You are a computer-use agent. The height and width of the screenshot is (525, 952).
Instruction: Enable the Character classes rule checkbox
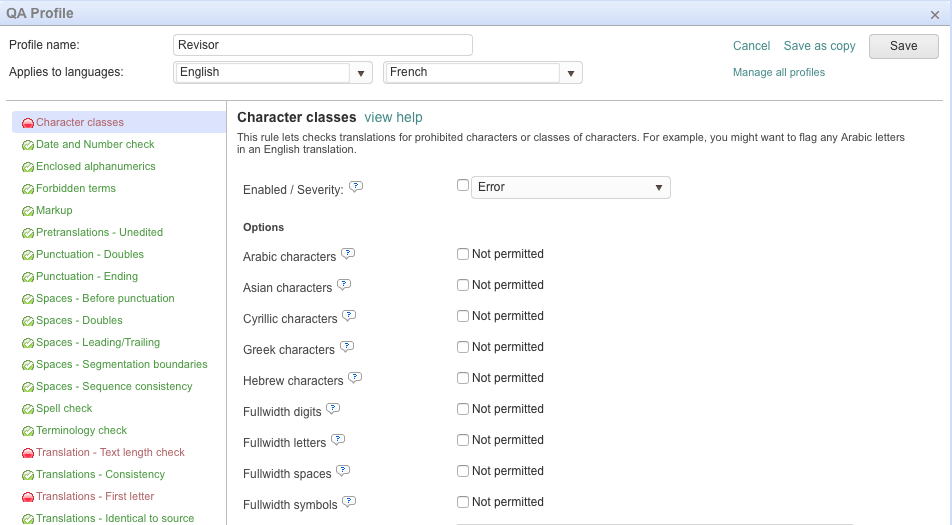[463, 185]
